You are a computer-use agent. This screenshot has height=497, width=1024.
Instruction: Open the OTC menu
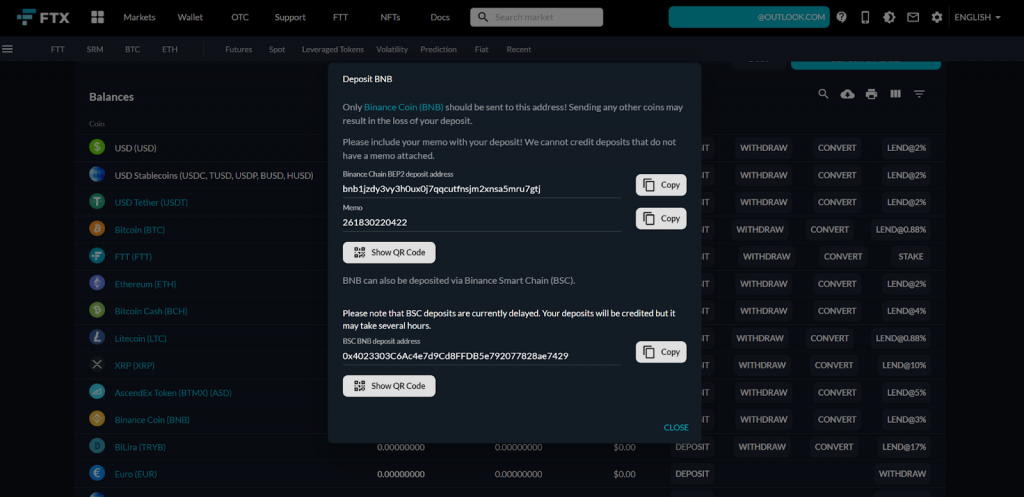click(x=240, y=18)
